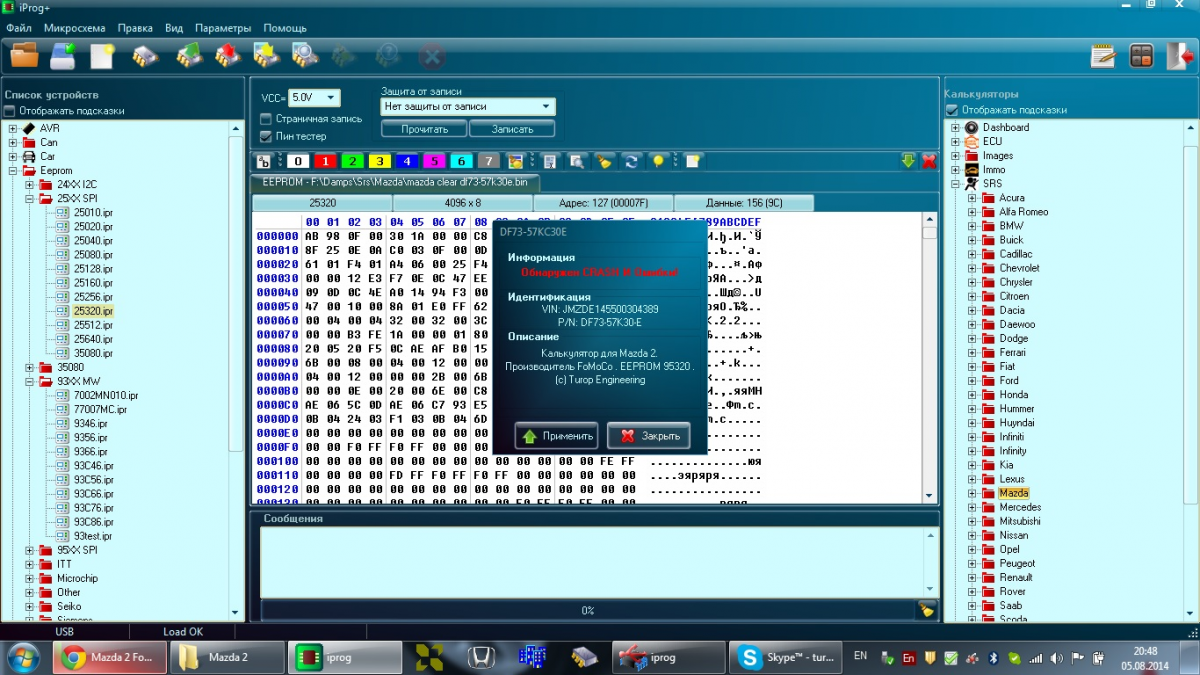Expand the Can device node
This screenshot has width=1200, height=675.
click(x=13, y=142)
